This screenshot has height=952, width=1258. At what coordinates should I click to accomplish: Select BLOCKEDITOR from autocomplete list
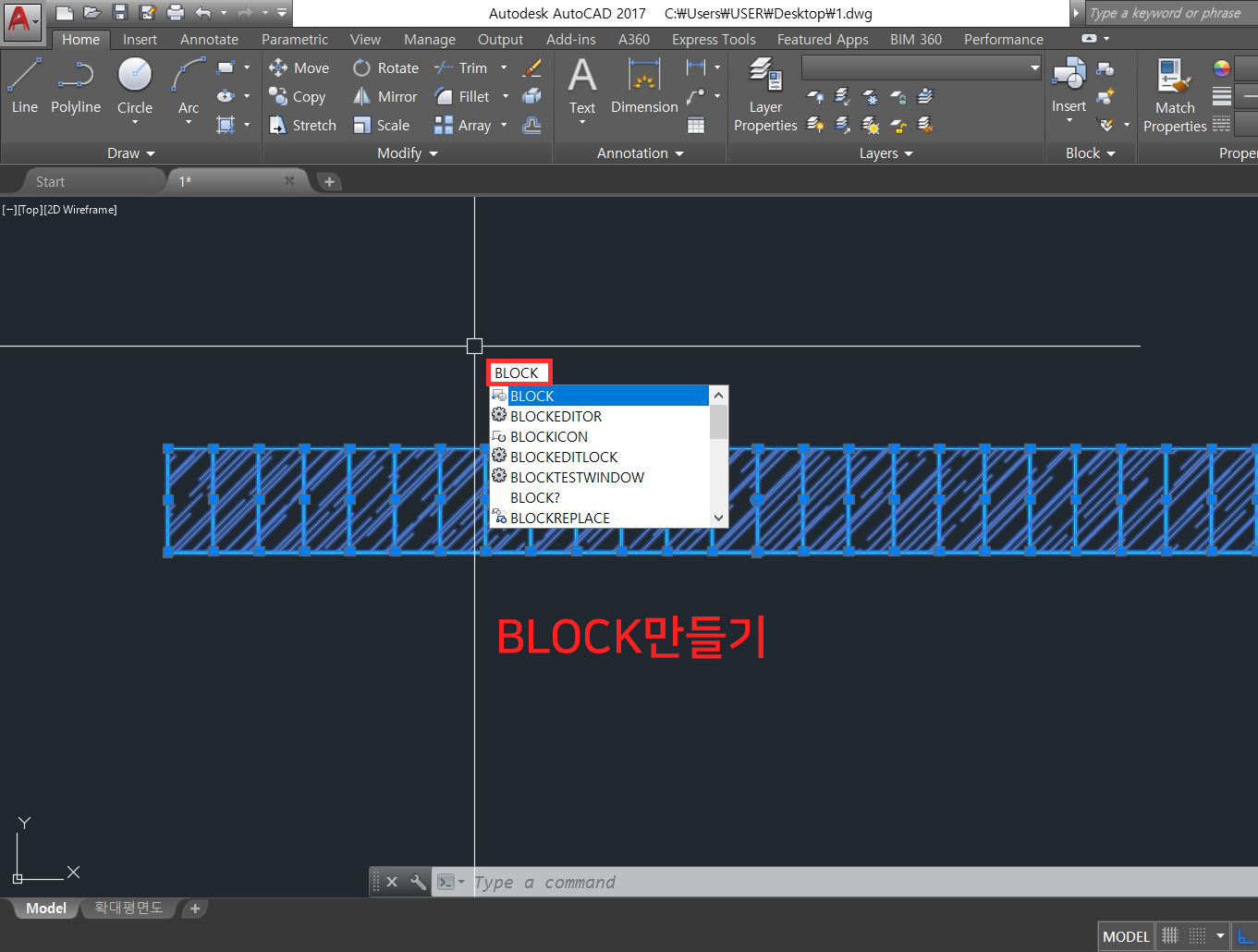[599, 416]
